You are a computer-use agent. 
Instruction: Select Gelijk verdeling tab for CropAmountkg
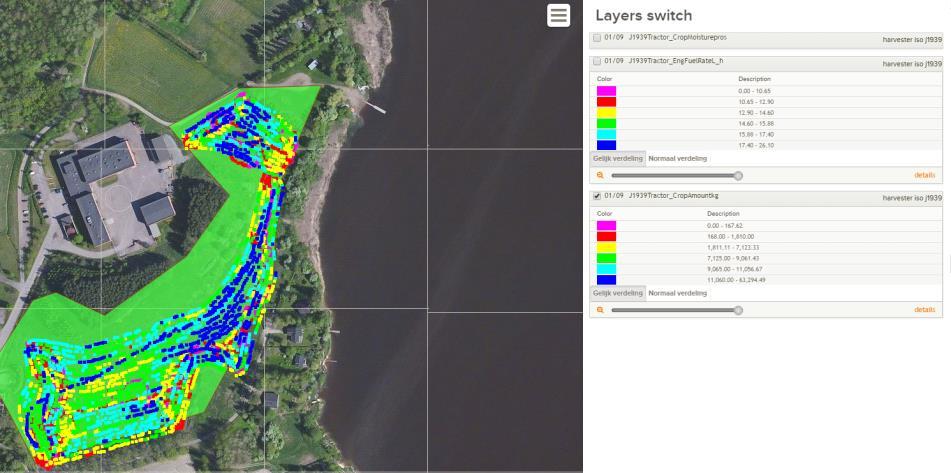(x=617, y=294)
